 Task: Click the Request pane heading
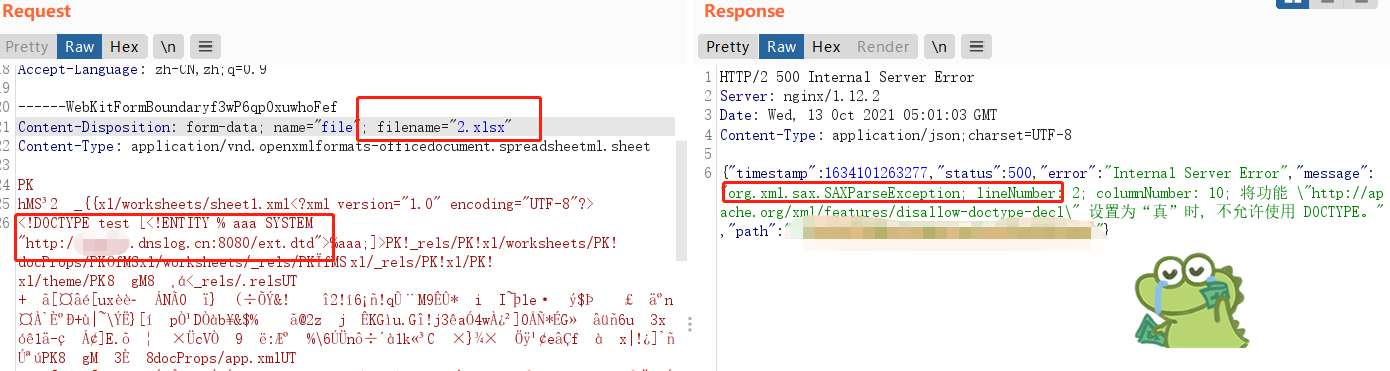click(x=36, y=12)
